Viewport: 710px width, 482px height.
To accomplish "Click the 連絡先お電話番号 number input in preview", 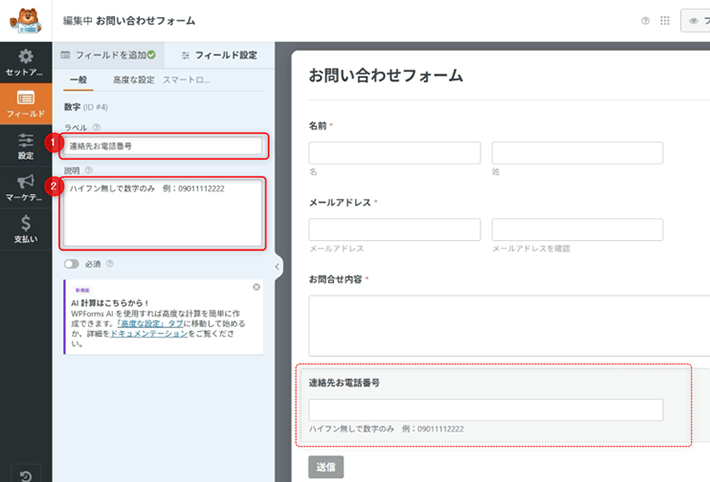I will (486, 410).
